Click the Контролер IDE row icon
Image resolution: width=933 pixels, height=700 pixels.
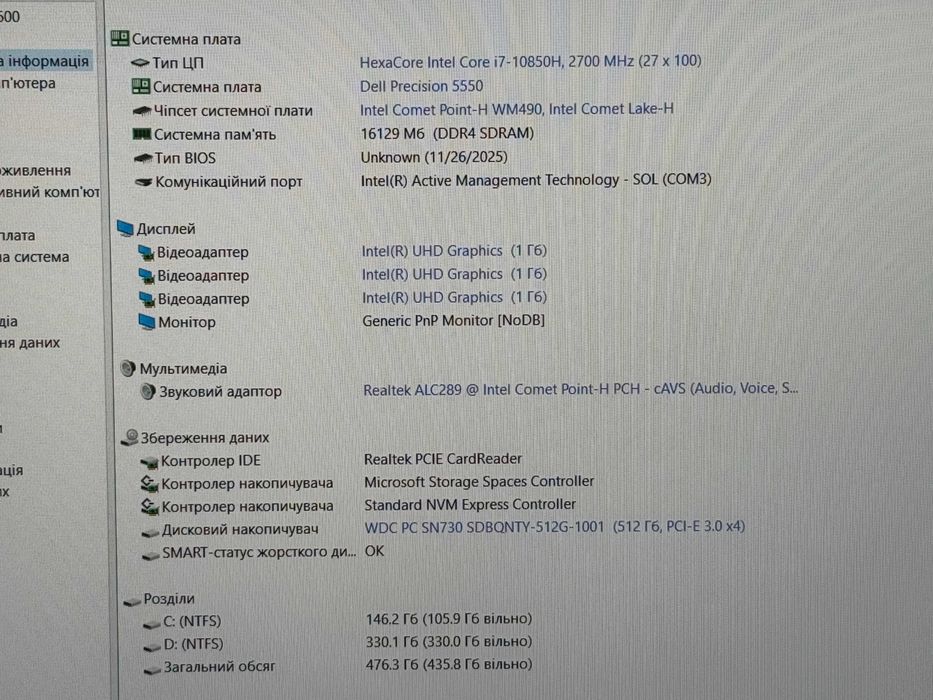pyautogui.click(x=149, y=462)
